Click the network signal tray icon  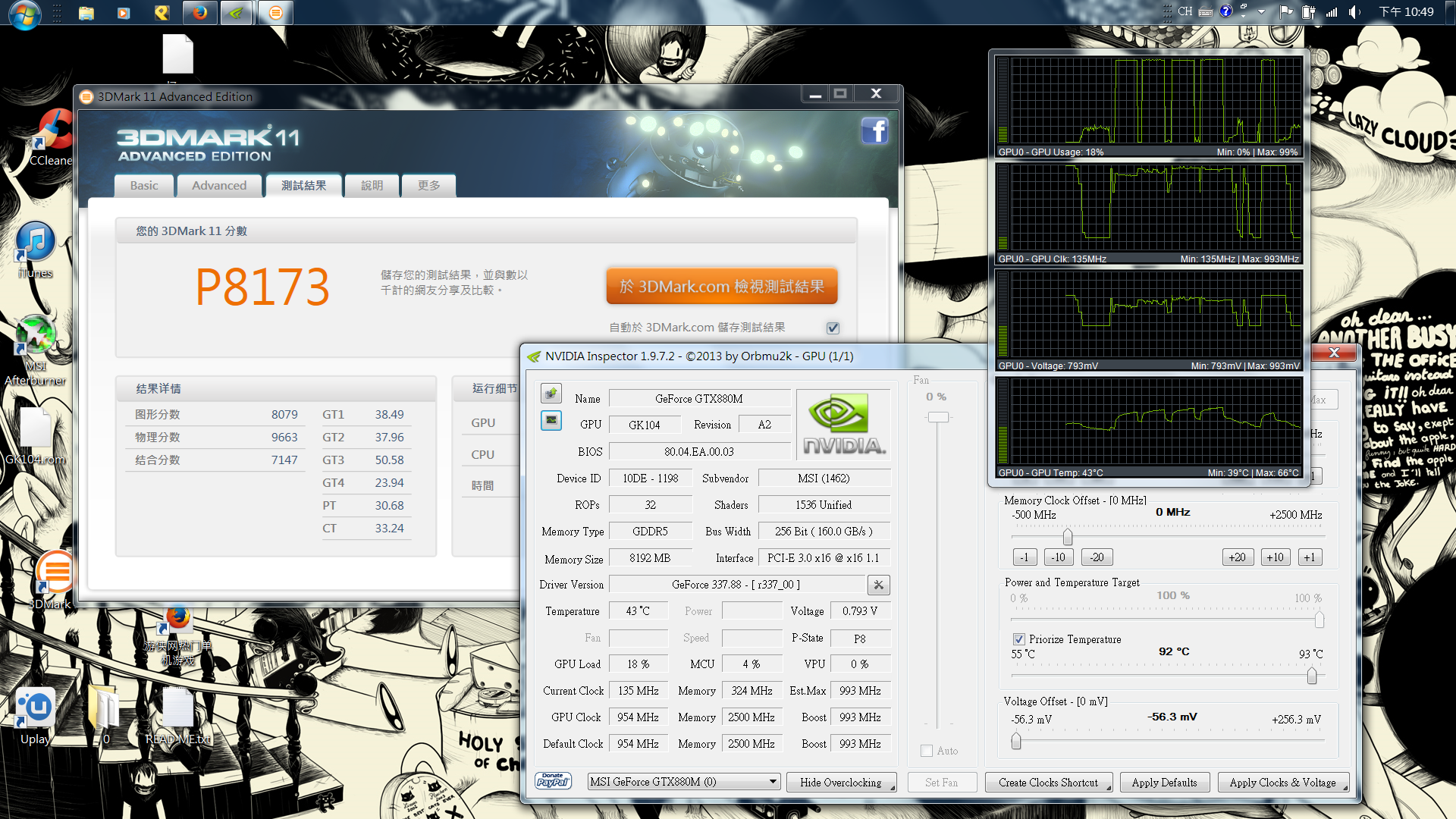pos(1332,12)
